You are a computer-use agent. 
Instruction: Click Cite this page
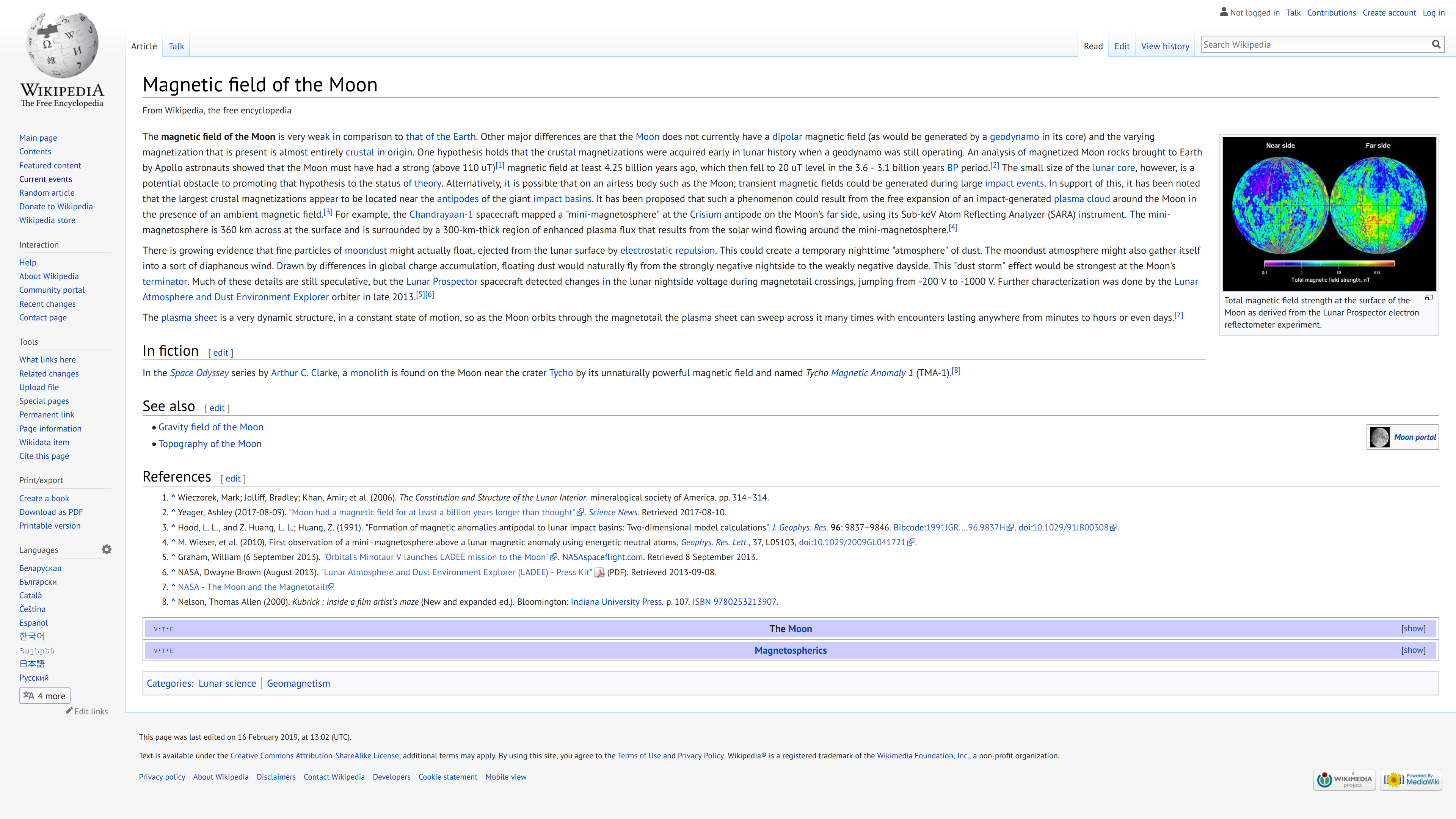tap(44, 456)
